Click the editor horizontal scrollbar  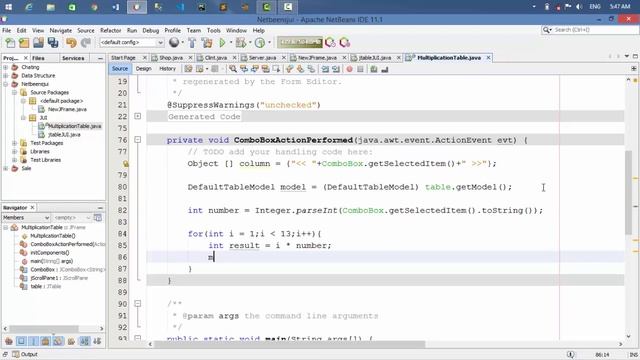tap(290, 344)
